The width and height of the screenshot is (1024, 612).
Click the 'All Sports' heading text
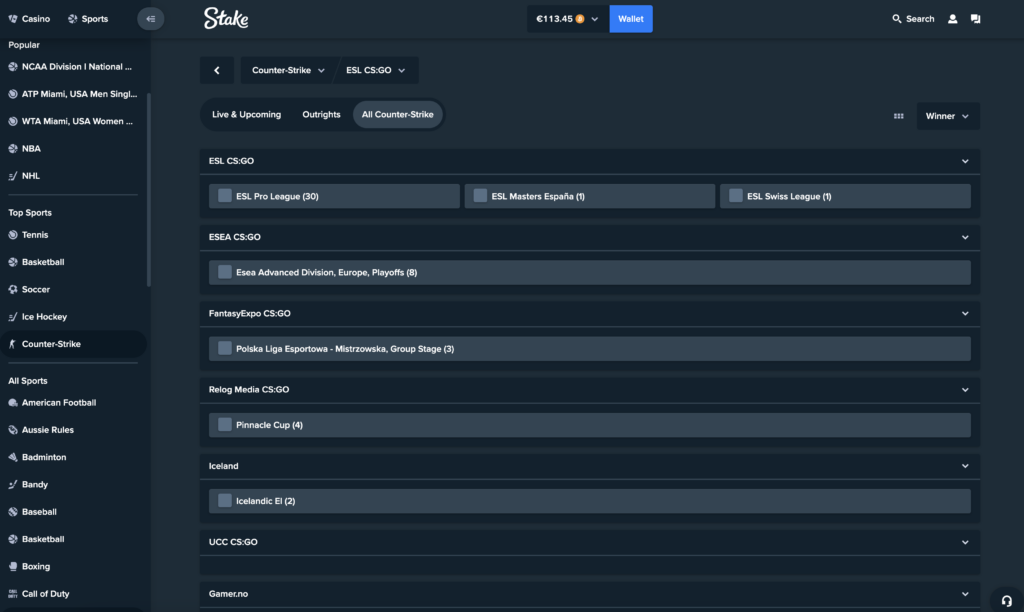point(27,381)
